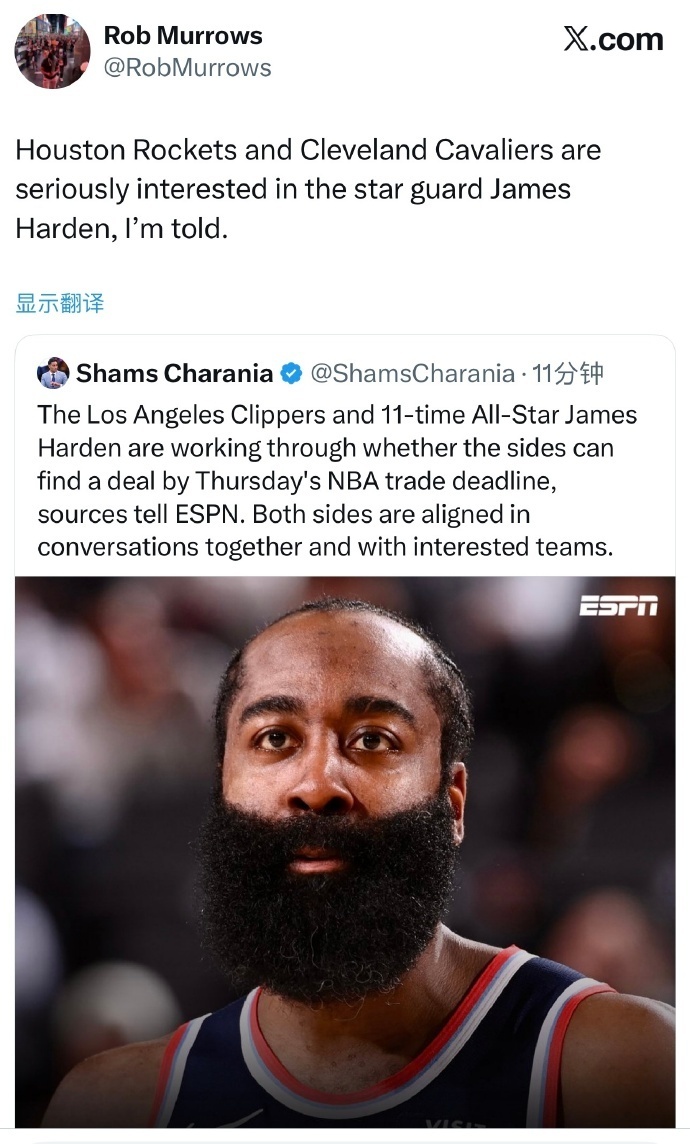Open the quoted tweet's body text
Viewport: 690px width, 1144px height.
point(337,480)
